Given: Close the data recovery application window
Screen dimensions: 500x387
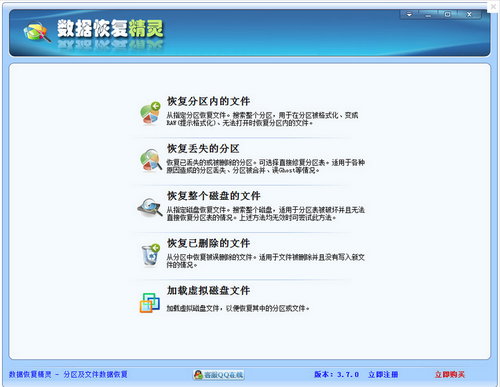Looking at the screenshot, I should (x=469, y=14).
